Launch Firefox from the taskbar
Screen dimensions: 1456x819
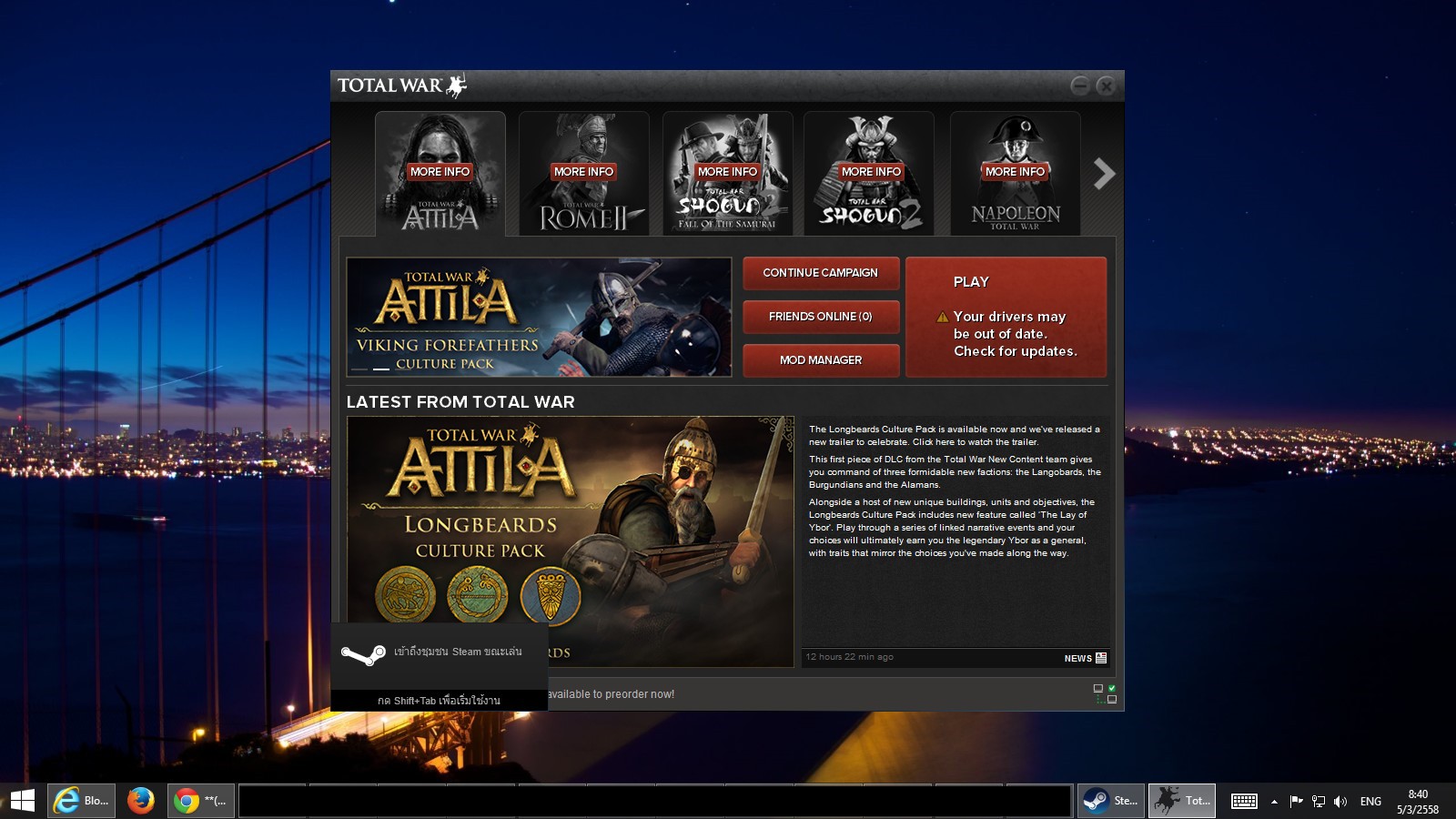point(140,801)
